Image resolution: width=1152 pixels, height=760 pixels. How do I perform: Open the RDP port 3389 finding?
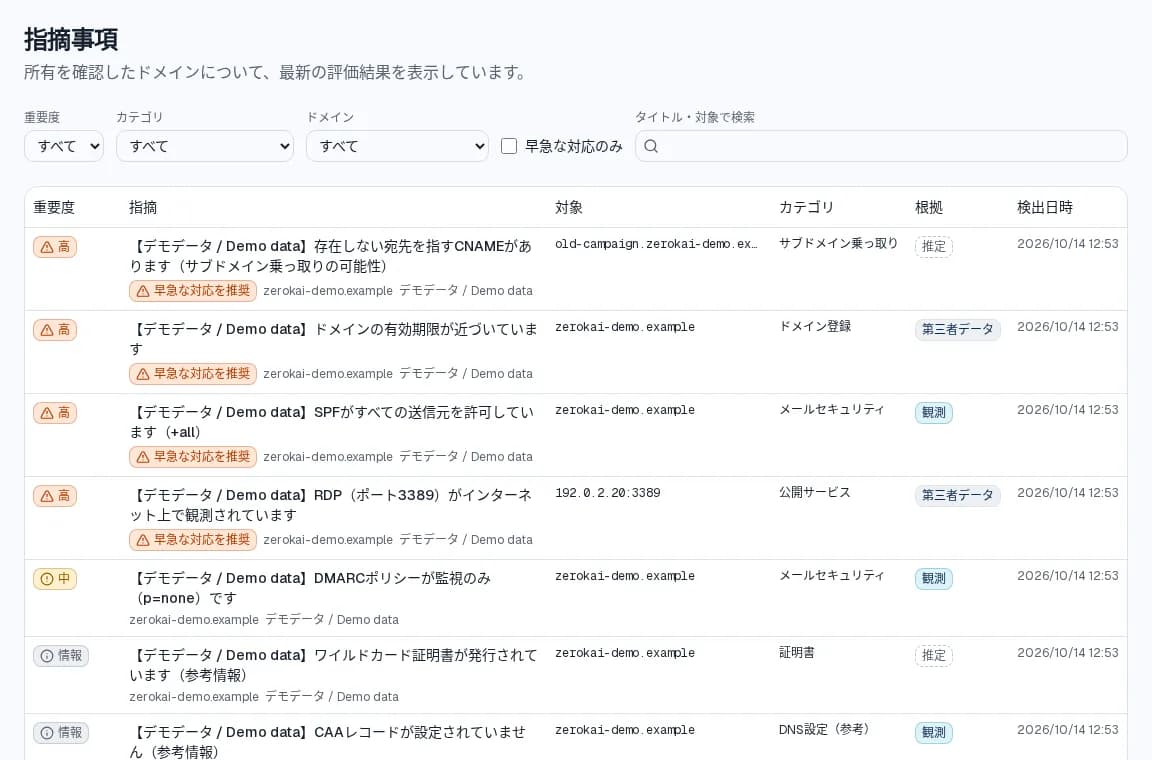click(331, 505)
